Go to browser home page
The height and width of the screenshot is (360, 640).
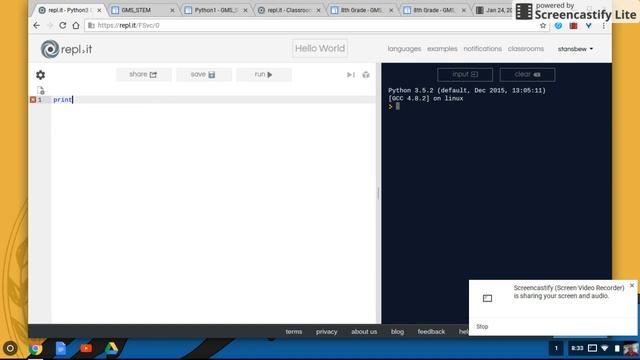pyautogui.click(x=76, y=25)
